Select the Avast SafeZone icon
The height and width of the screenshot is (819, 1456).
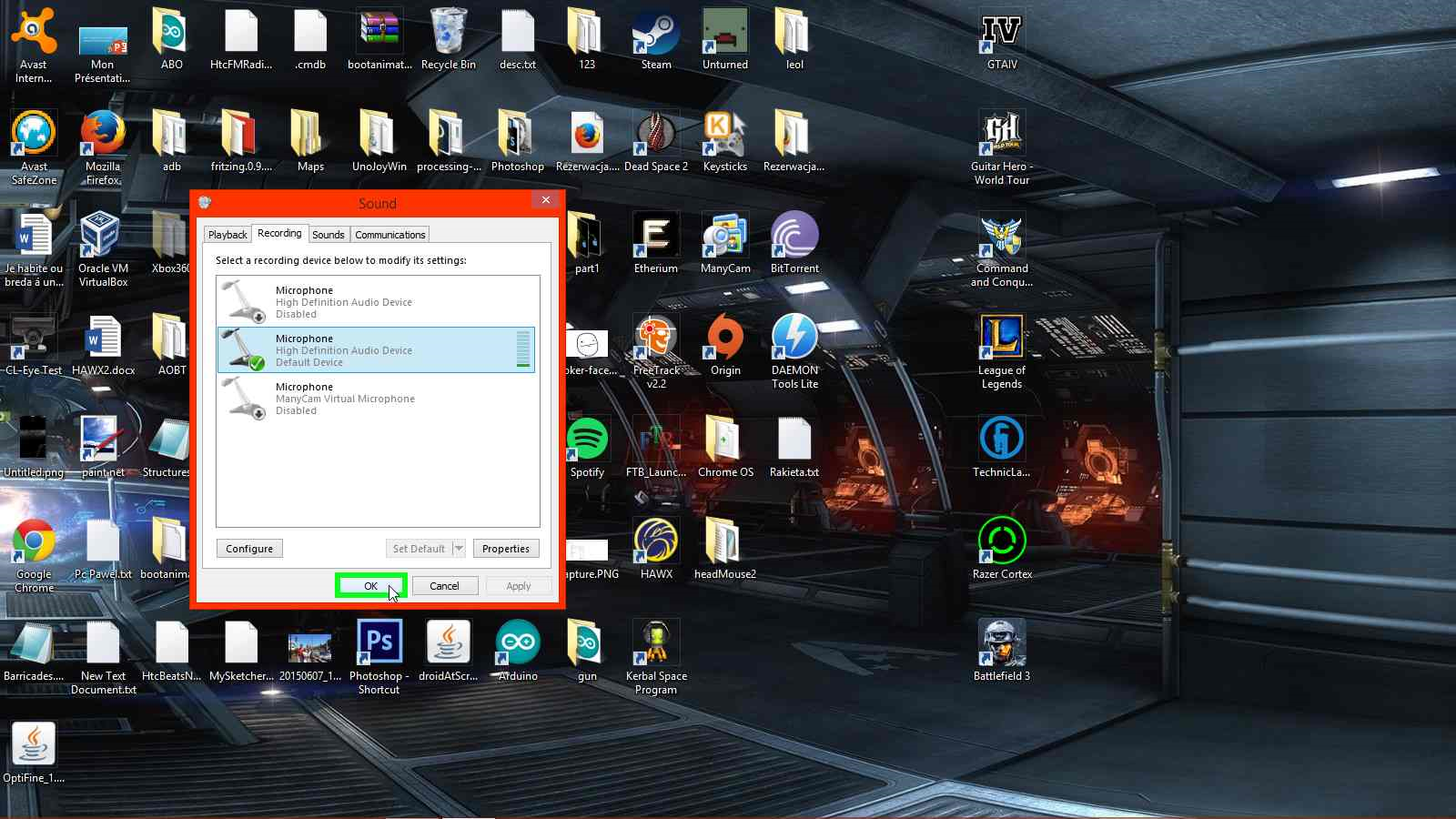34,146
